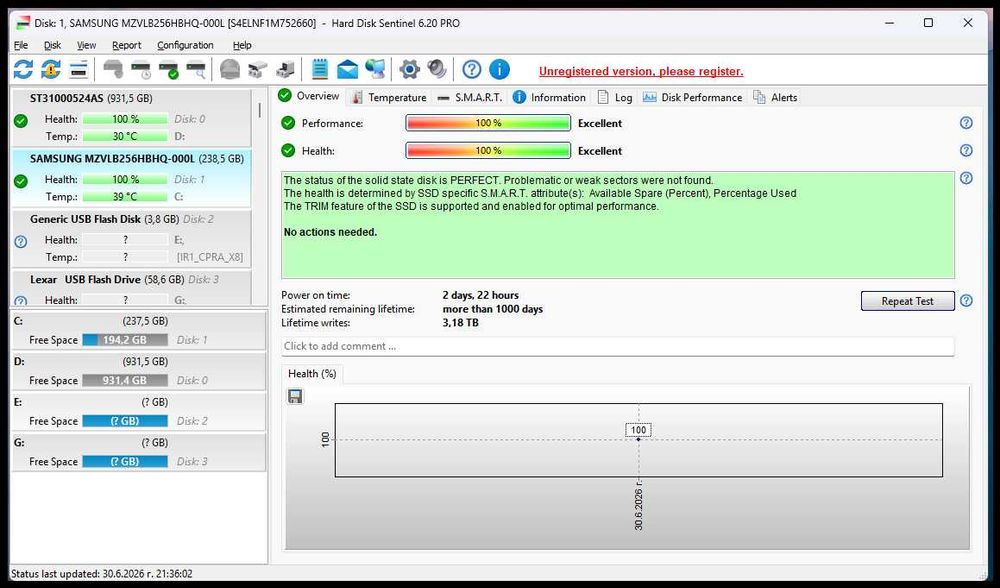1000x588 pixels.
Task: Open the Help menu
Action: 242,45
